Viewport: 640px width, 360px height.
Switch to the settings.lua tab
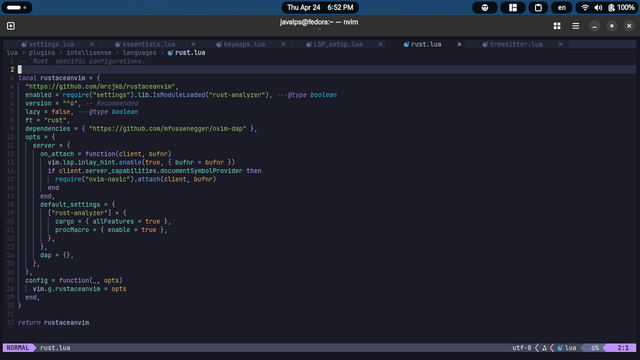click(x=51, y=44)
